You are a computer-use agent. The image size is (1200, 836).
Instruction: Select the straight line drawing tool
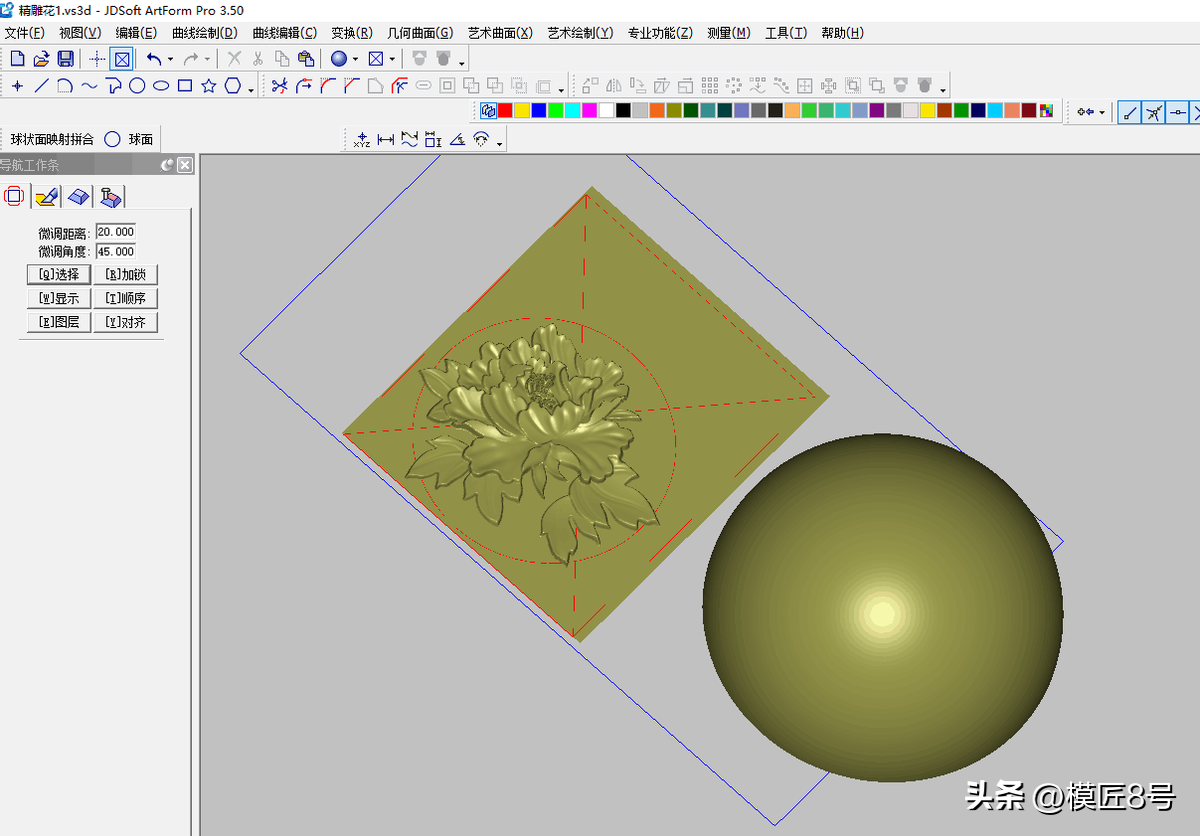tap(41, 86)
